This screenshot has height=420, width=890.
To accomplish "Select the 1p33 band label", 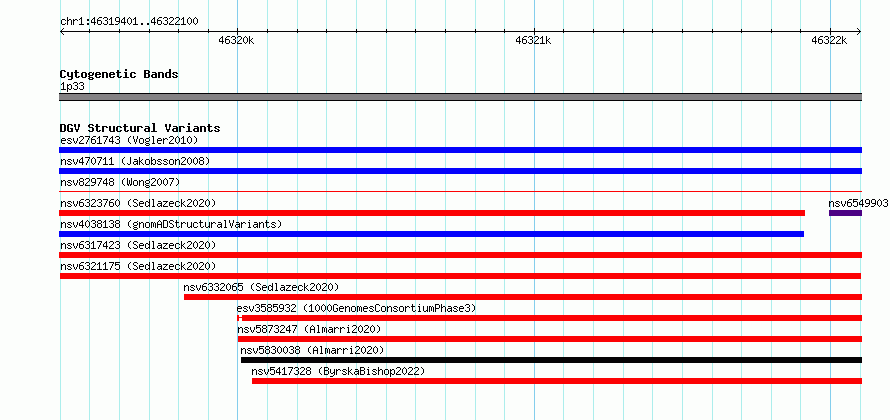I will coord(72,86).
